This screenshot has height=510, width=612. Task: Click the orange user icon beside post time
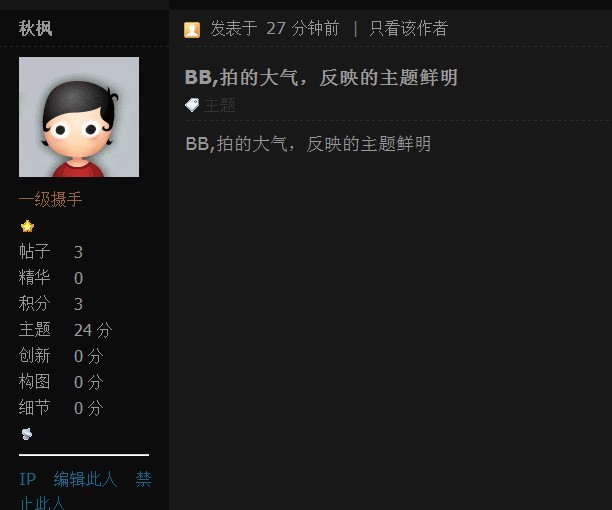[192, 30]
